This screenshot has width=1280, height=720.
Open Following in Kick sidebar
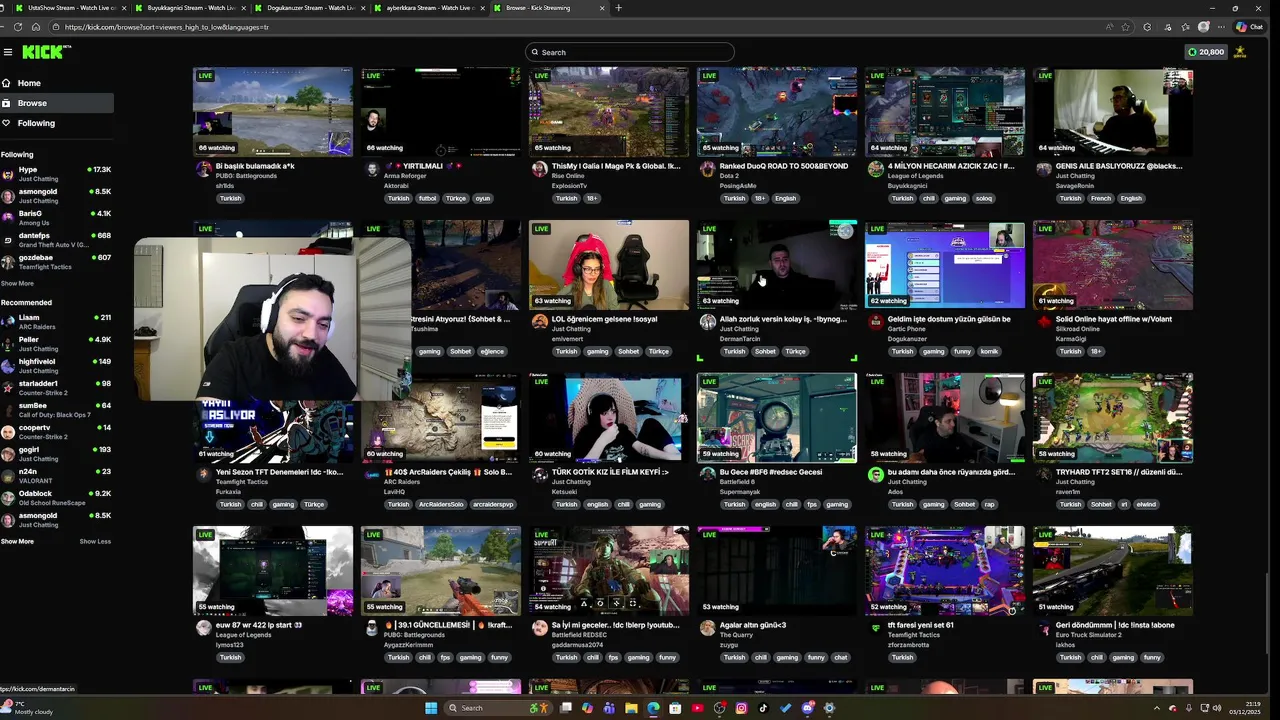coord(57,123)
